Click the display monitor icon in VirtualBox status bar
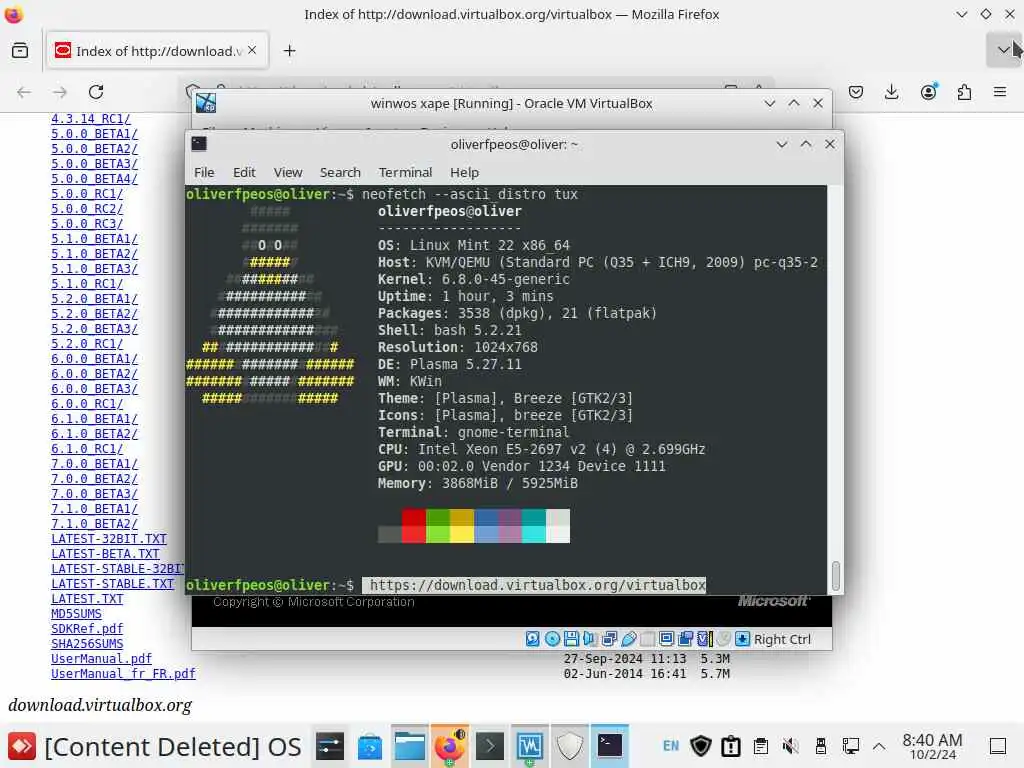 (x=666, y=639)
